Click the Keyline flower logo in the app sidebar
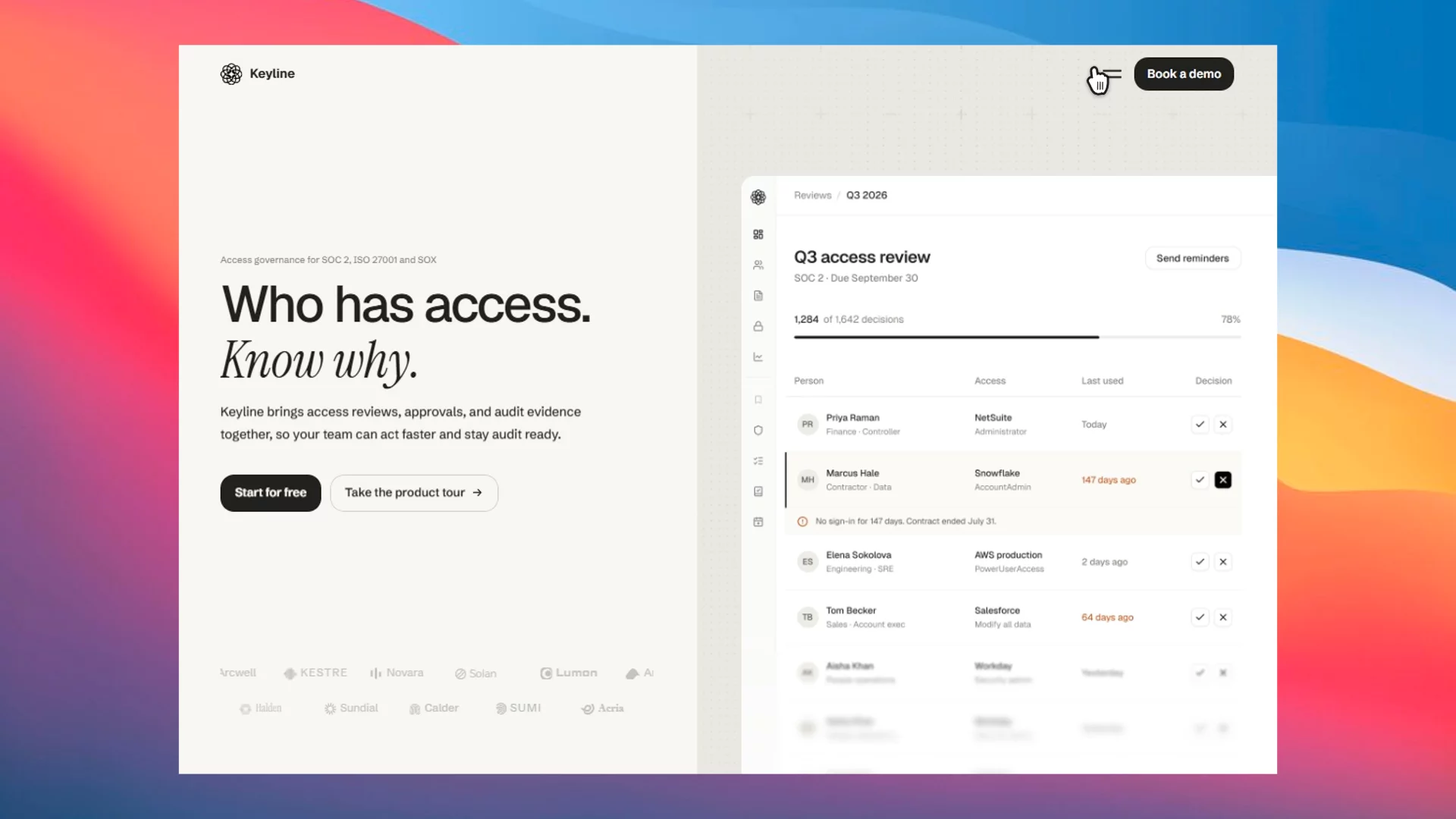1456x819 pixels. click(758, 197)
